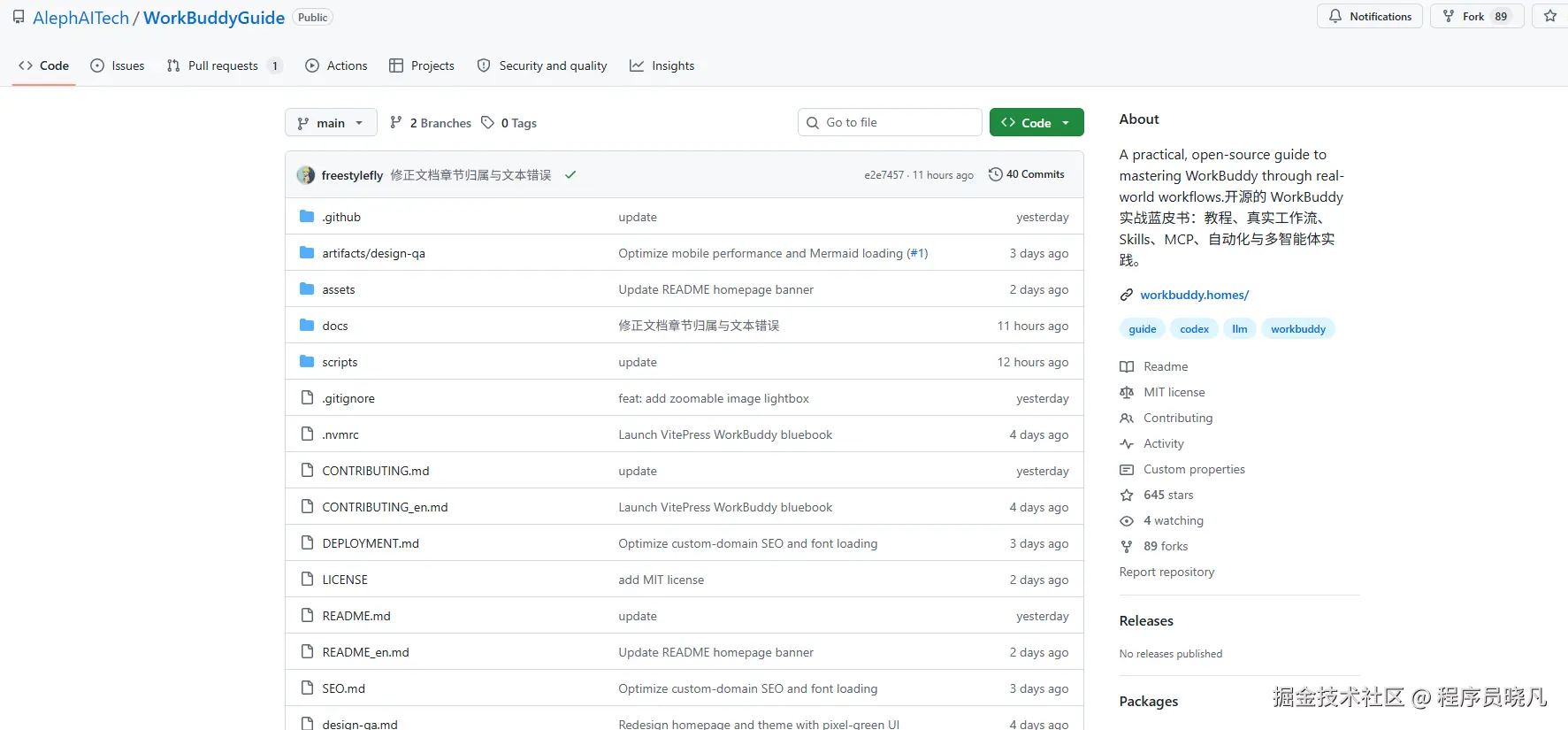Viewport: 1568px width, 730px height.
Task: Click the Custom properties link
Action: tap(1194, 469)
